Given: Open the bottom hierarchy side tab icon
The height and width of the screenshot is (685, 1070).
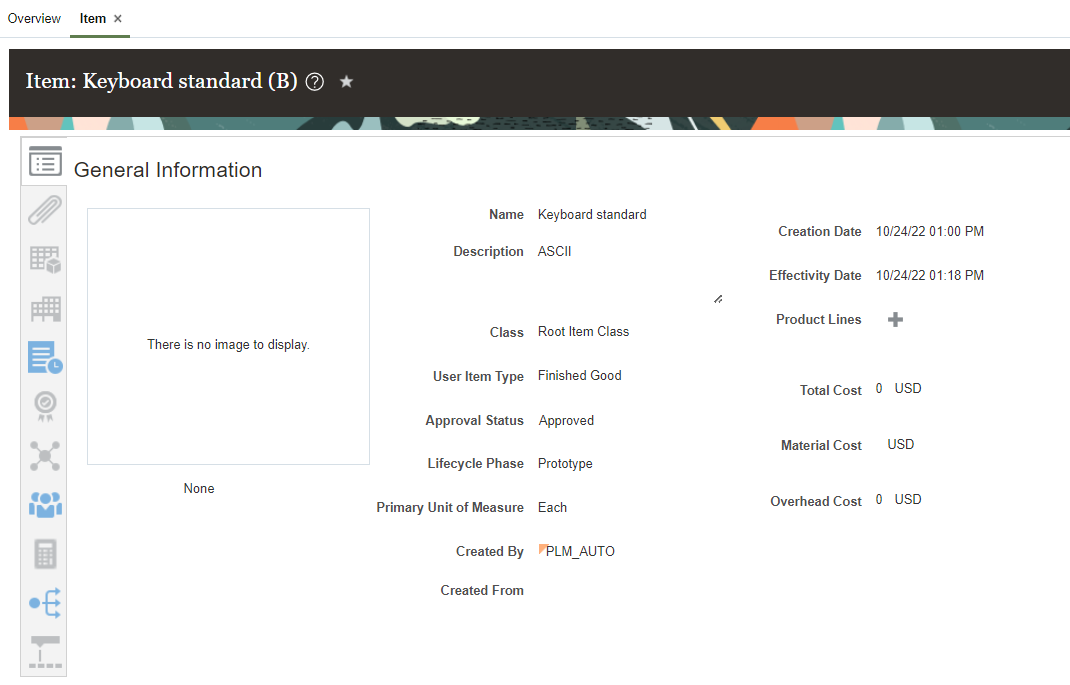Looking at the screenshot, I should coord(45,652).
